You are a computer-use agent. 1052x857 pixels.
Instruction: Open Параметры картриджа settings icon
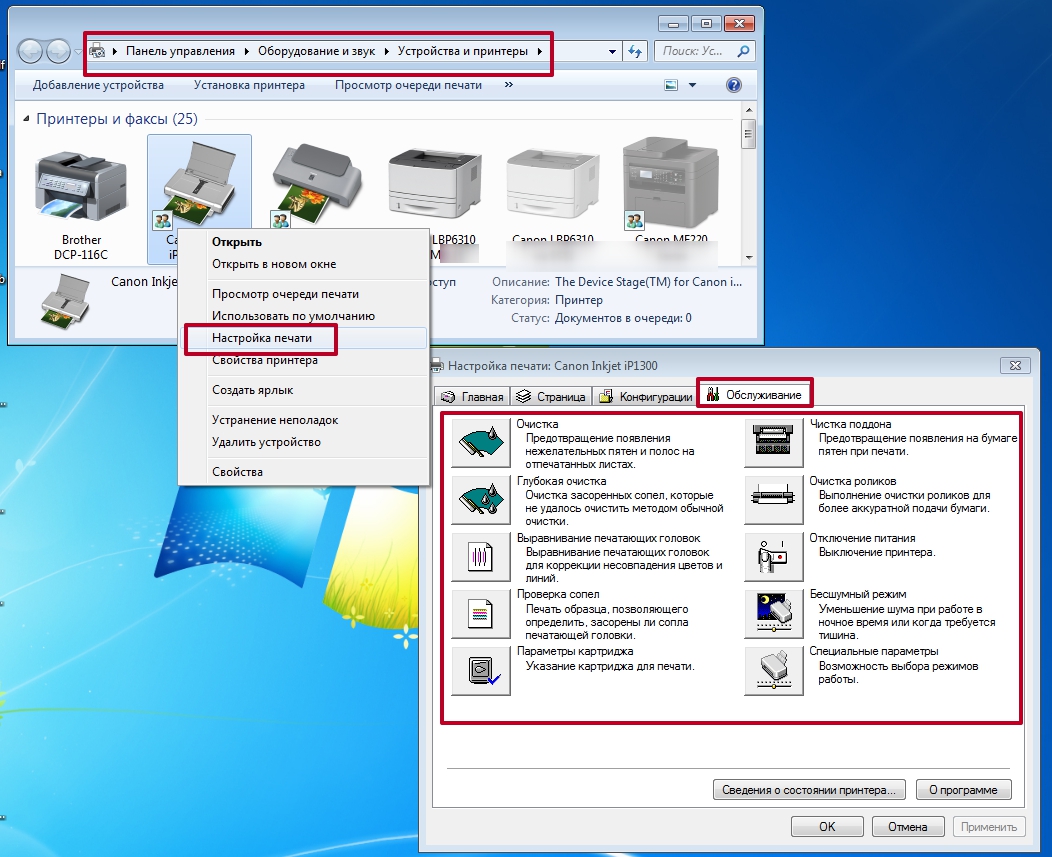[x=481, y=671]
